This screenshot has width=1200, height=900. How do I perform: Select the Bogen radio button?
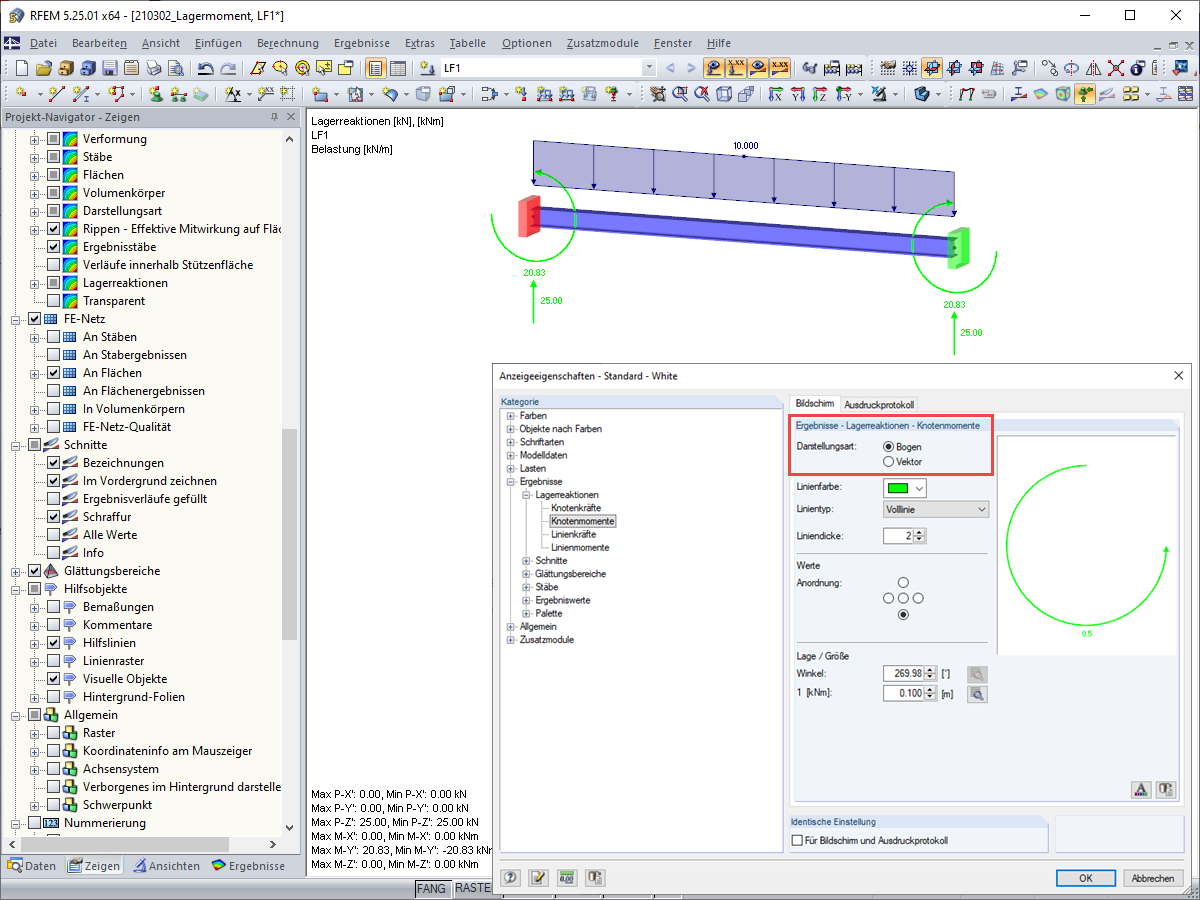pos(888,447)
